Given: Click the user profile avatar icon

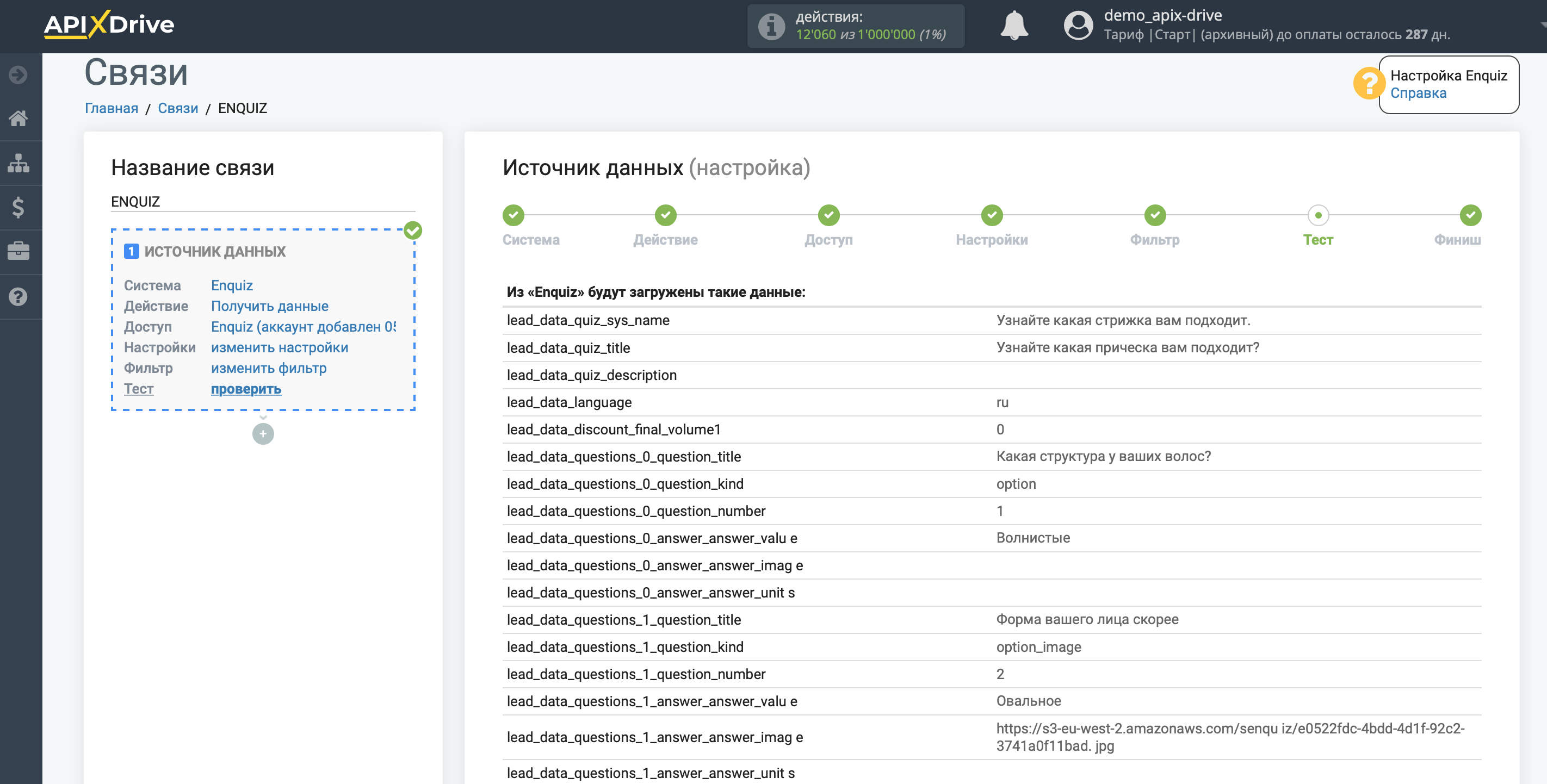Looking at the screenshot, I should click(1078, 26).
